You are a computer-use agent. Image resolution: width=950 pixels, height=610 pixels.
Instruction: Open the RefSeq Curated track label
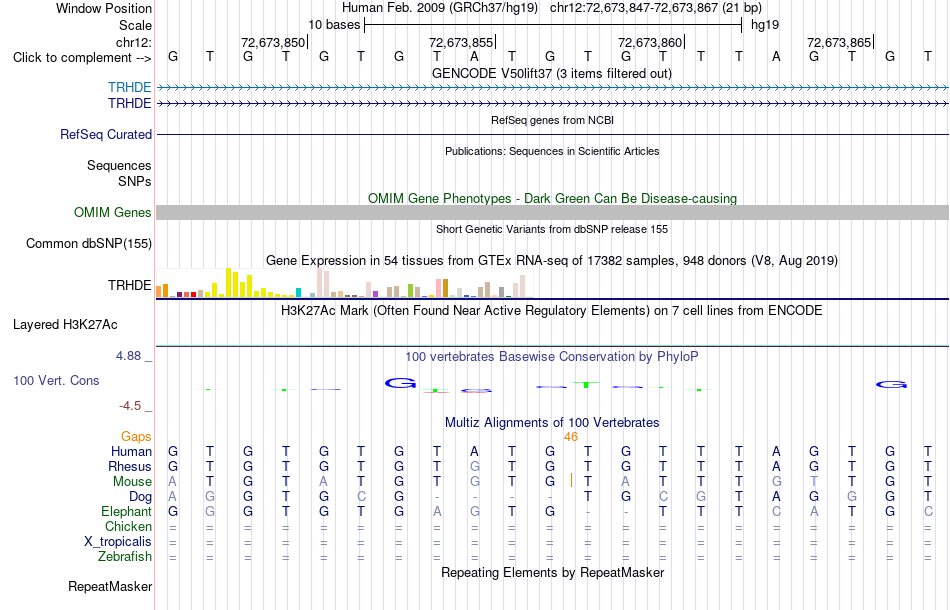point(106,134)
